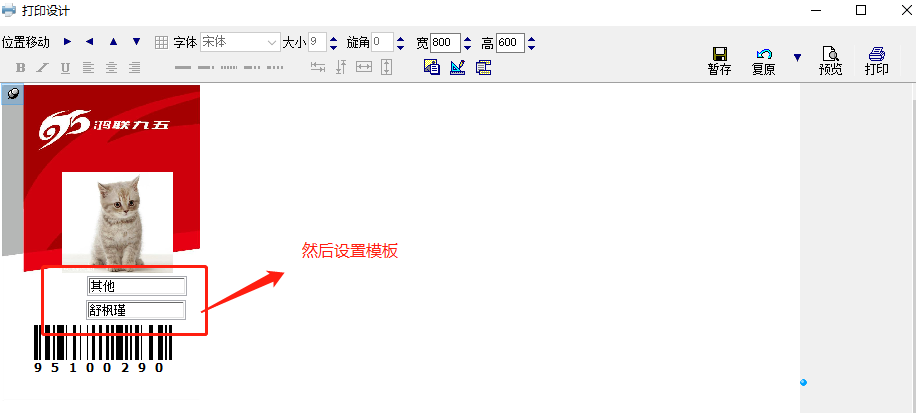This screenshot has height=413, width=916.
Task: Click the triangle ruler design icon
Action: (x=458, y=68)
